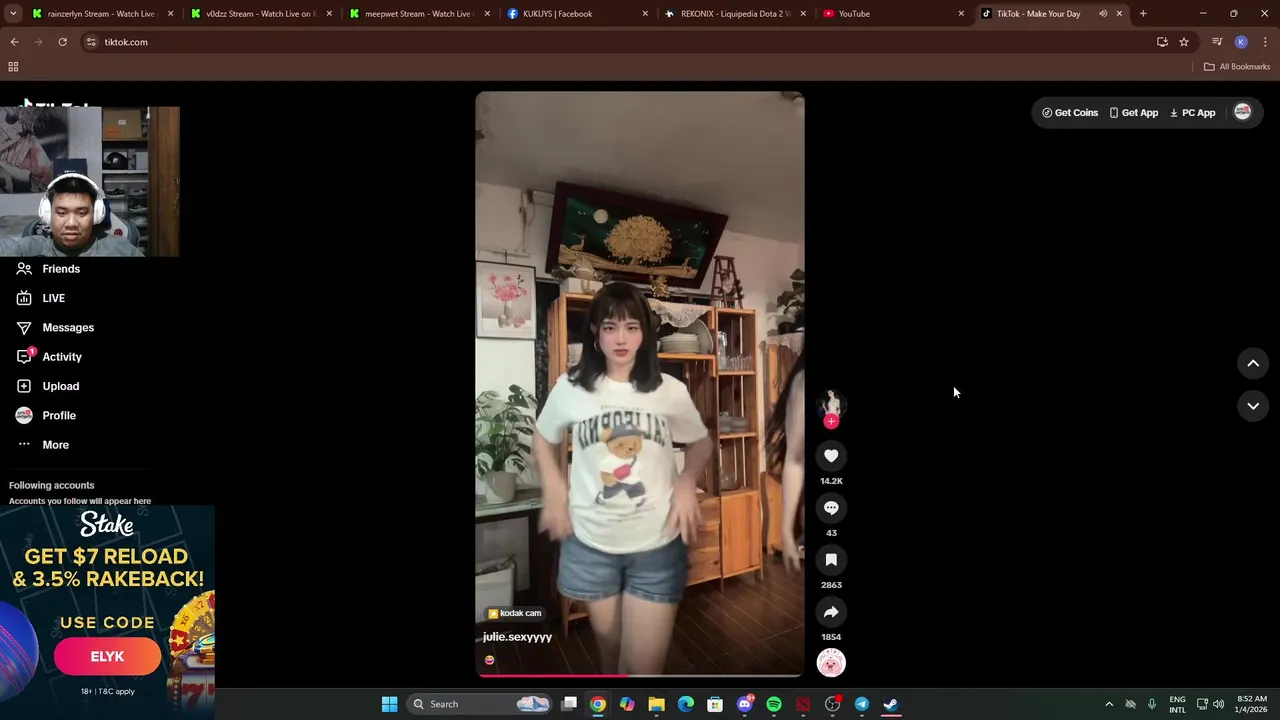Click the browser back arrow

click(14, 42)
